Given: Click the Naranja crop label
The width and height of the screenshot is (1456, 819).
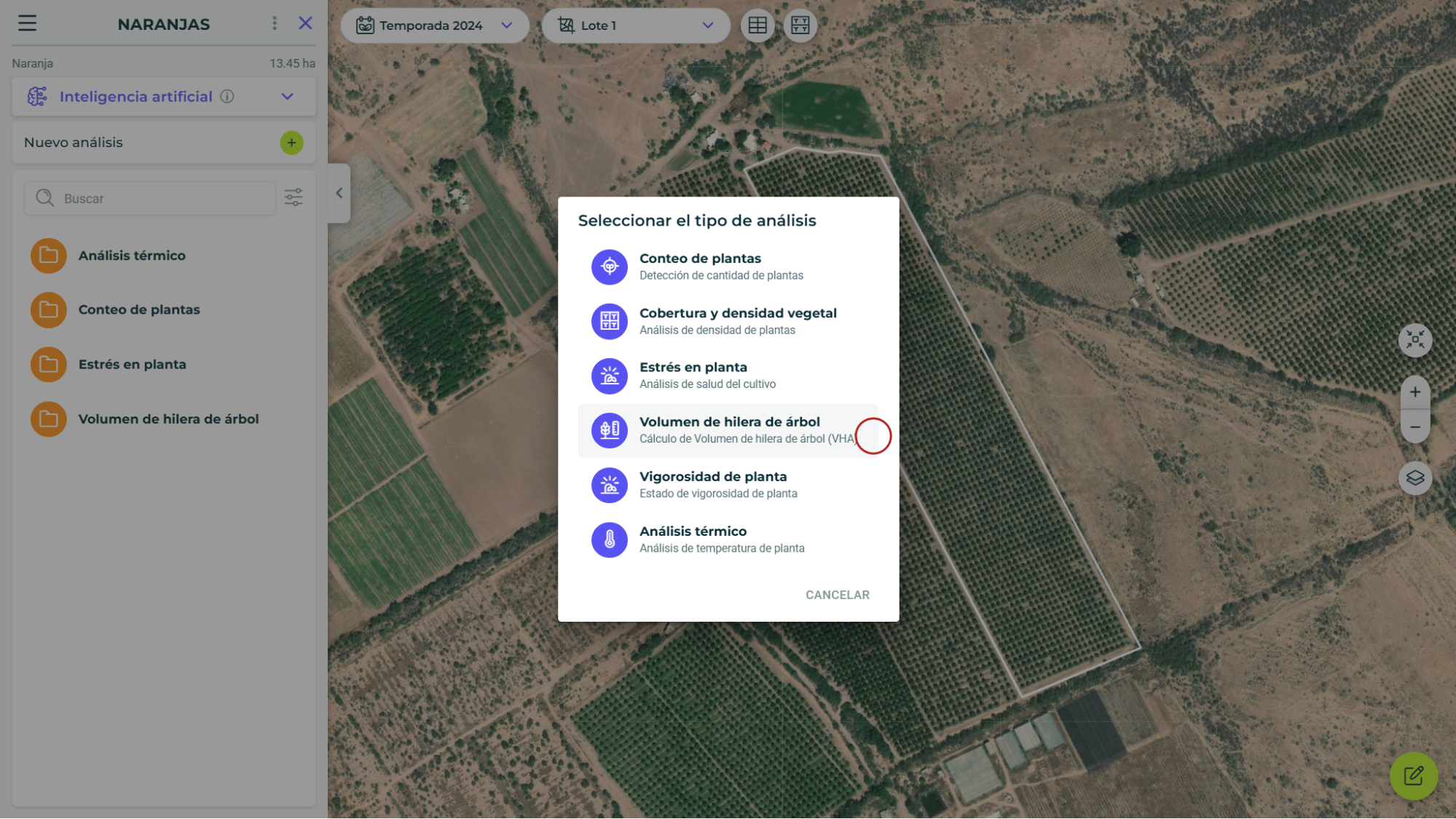Looking at the screenshot, I should (33, 64).
